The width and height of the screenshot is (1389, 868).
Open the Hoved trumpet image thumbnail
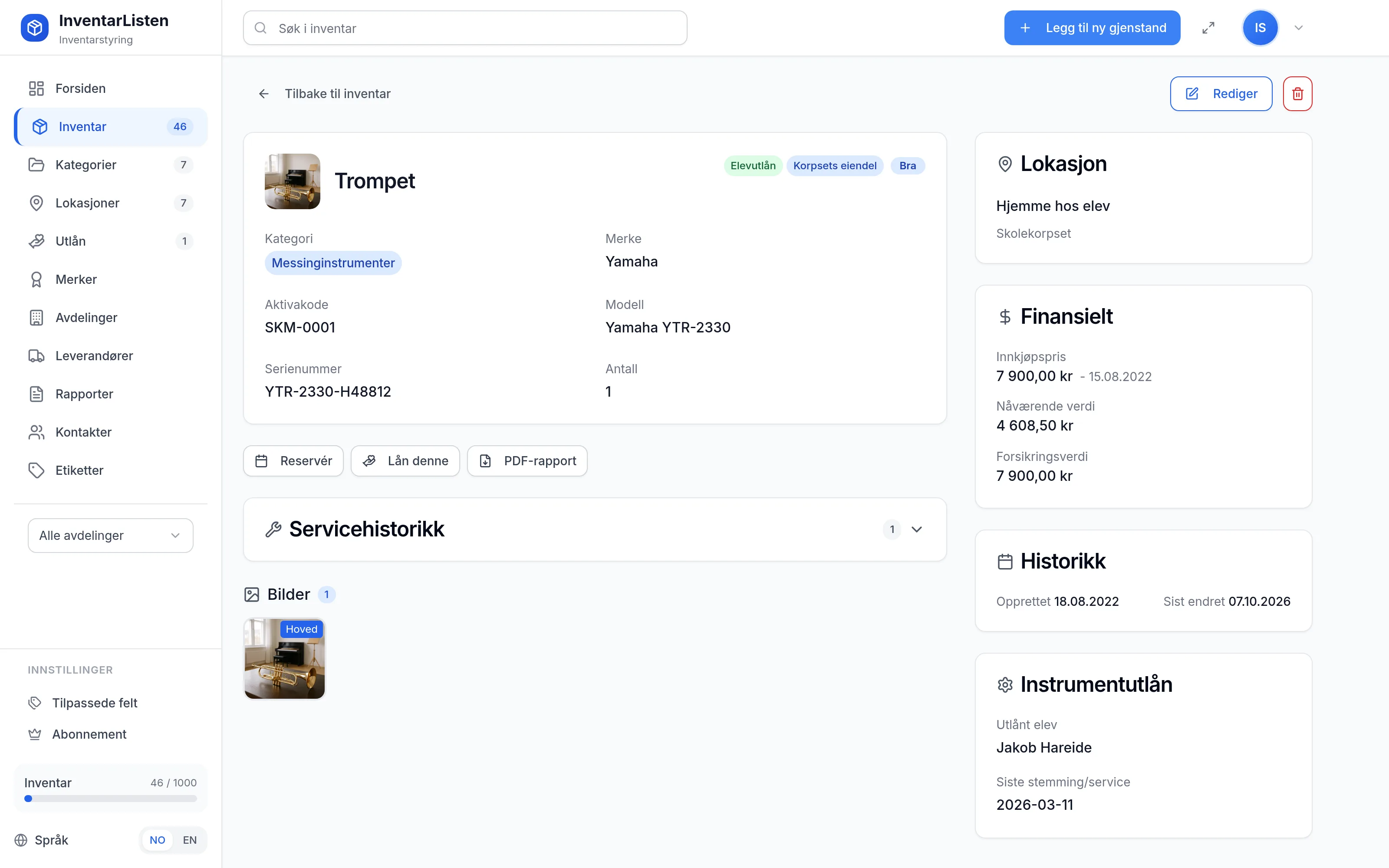click(285, 658)
